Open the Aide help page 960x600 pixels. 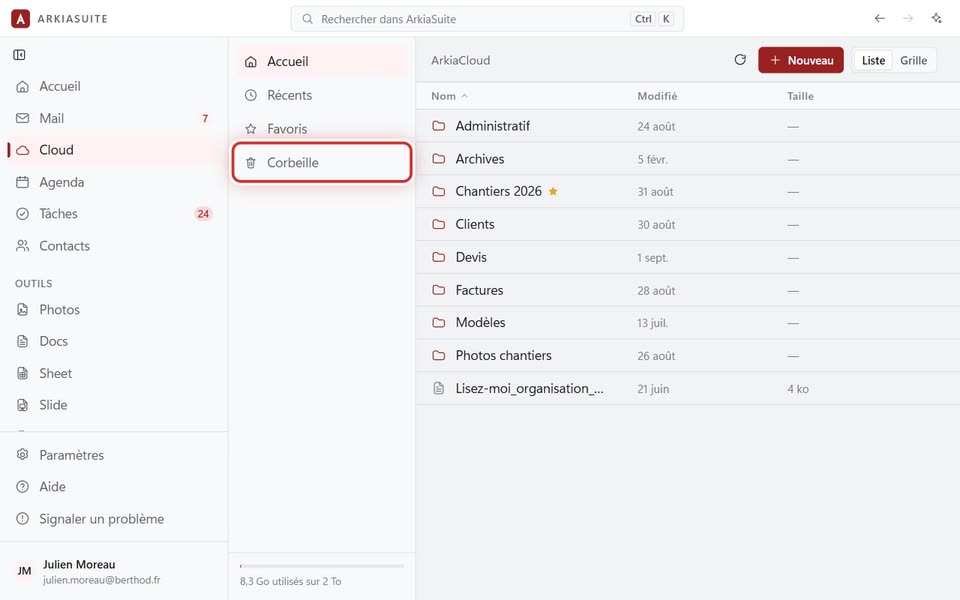(114, 487)
